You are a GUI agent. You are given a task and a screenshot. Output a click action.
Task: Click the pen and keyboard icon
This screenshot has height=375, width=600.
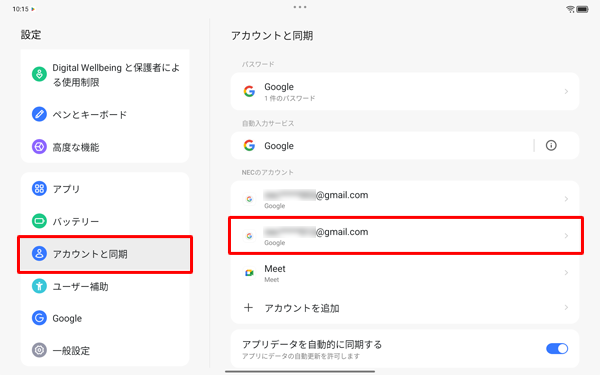(x=39, y=114)
